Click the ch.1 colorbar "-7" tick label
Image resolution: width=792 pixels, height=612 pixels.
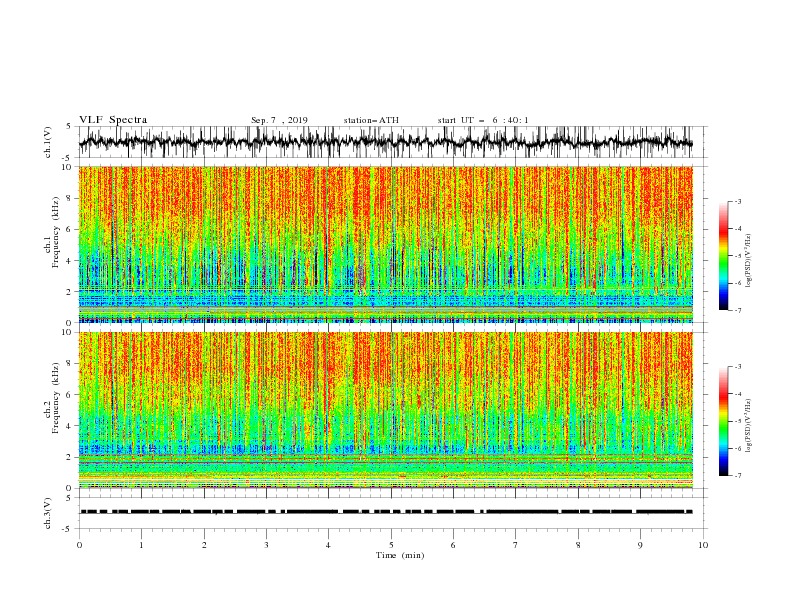click(x=738, y=310)
